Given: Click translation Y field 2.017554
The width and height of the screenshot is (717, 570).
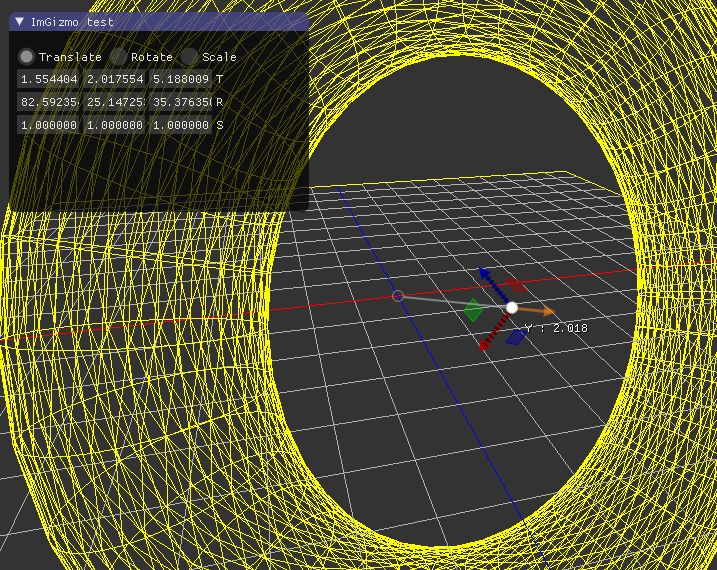Looking at the screenshot, I should (114, 79).
